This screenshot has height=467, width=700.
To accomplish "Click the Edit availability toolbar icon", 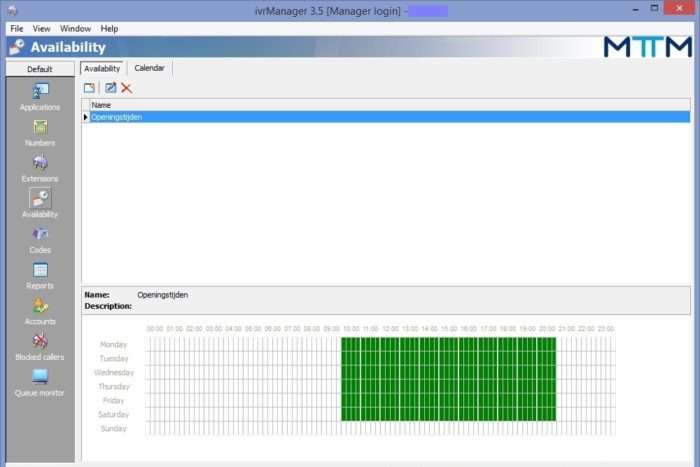I will 110,88.
